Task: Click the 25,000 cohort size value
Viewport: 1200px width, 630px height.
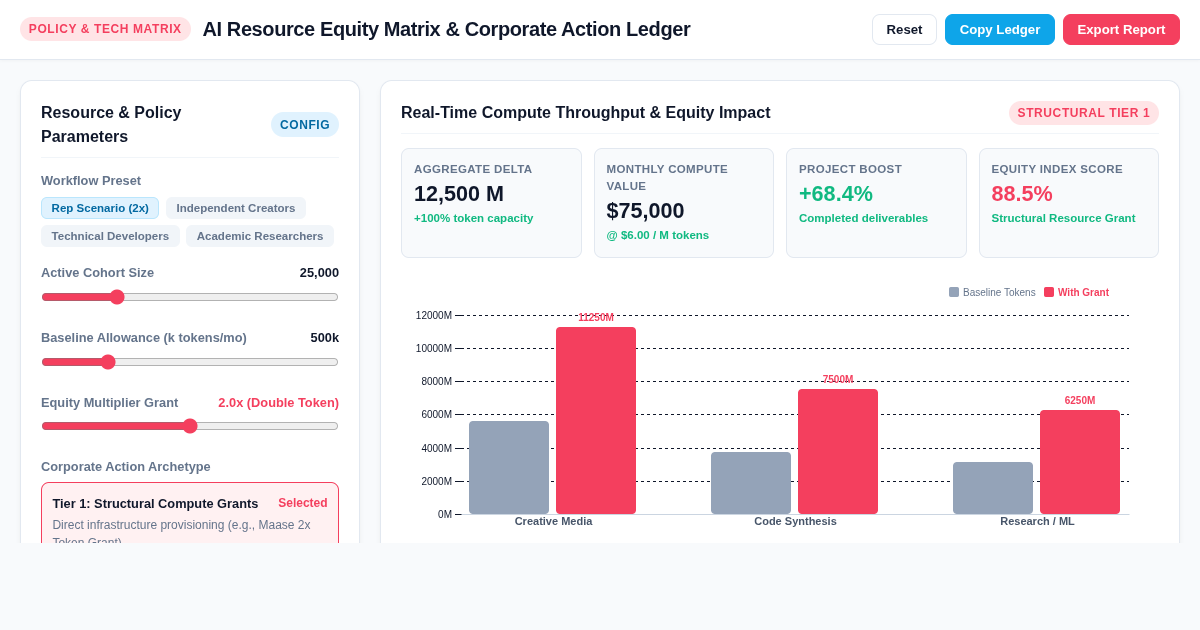Action: click(x=319, y=272)
